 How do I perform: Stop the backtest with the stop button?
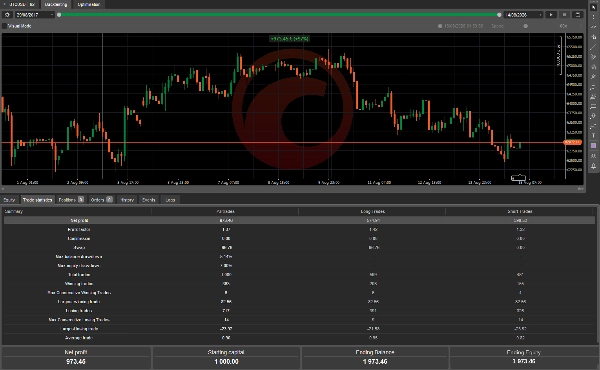564,15
